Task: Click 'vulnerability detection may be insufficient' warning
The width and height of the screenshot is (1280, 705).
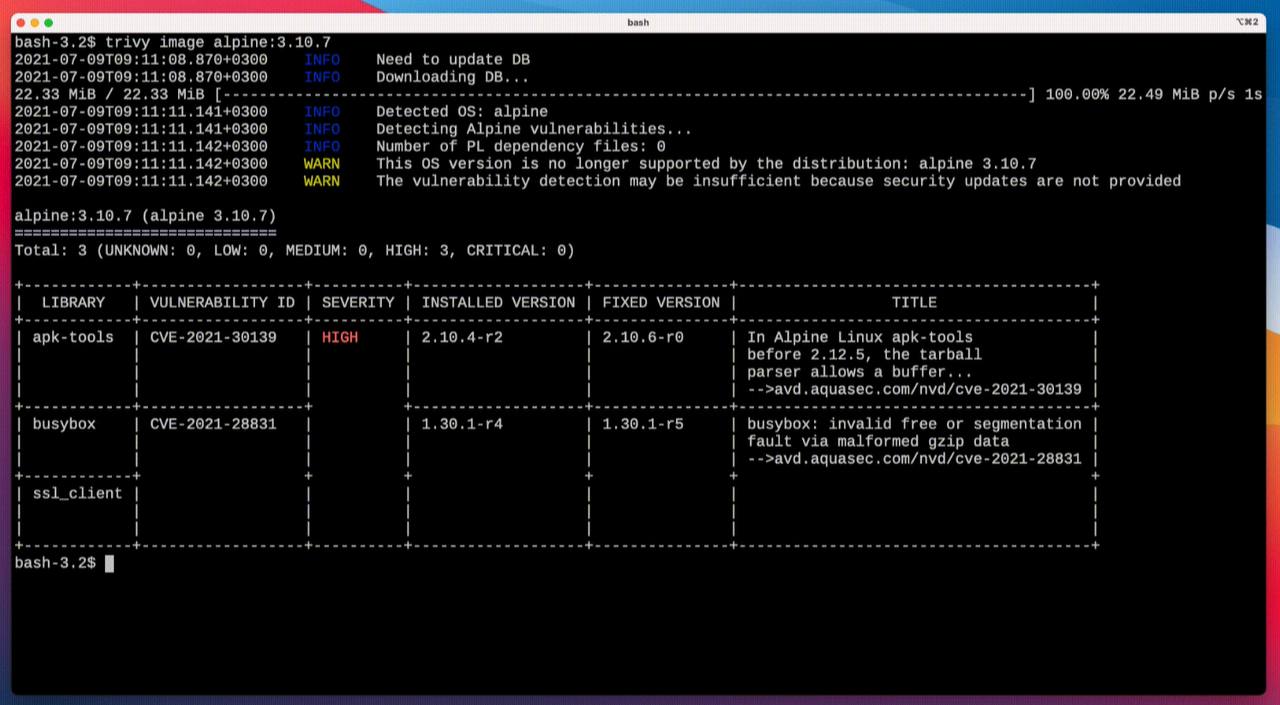Action: [779, 181]
